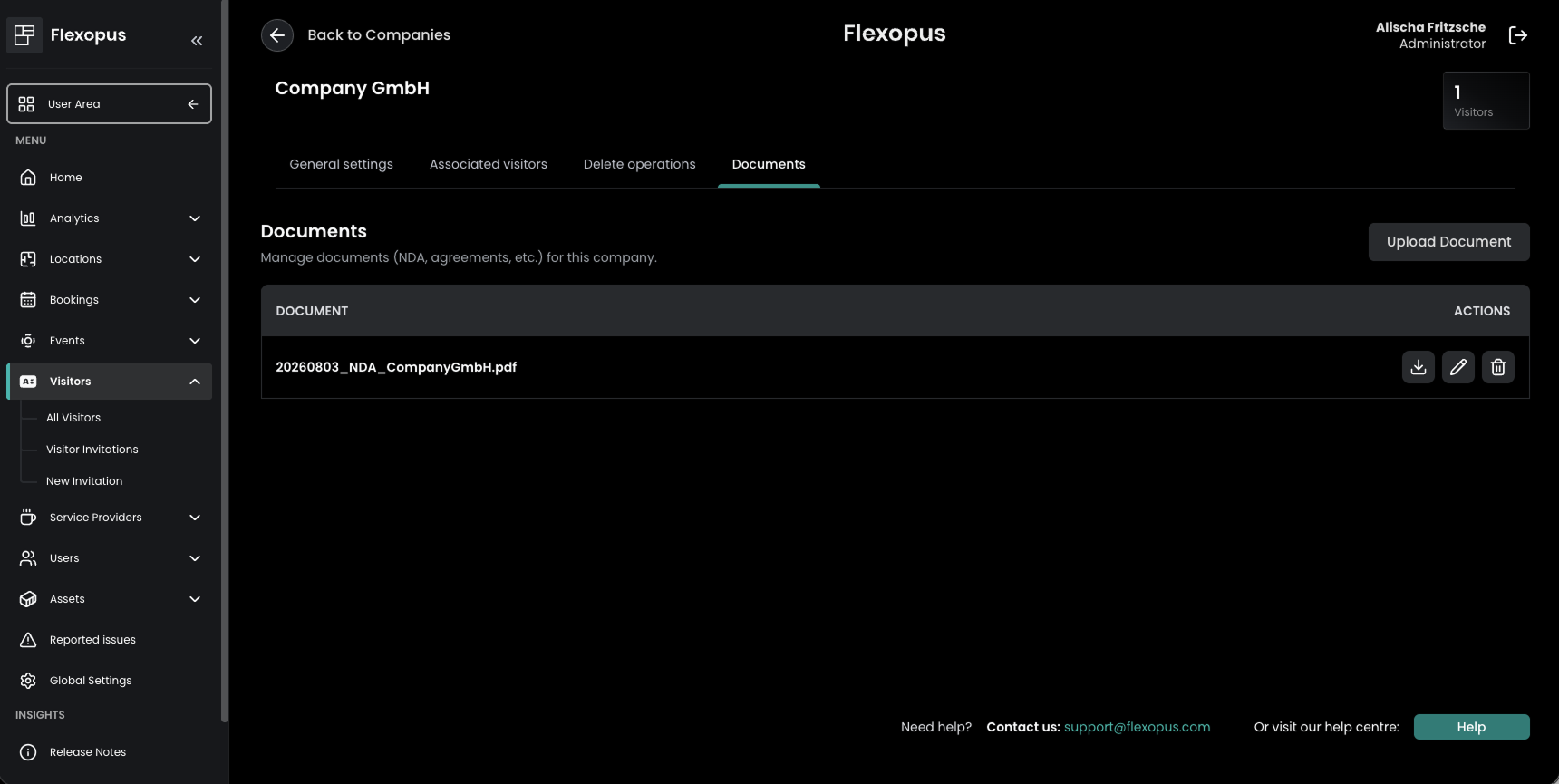Select the Documents tab
1559x784 pixels.
pos(769,164)
